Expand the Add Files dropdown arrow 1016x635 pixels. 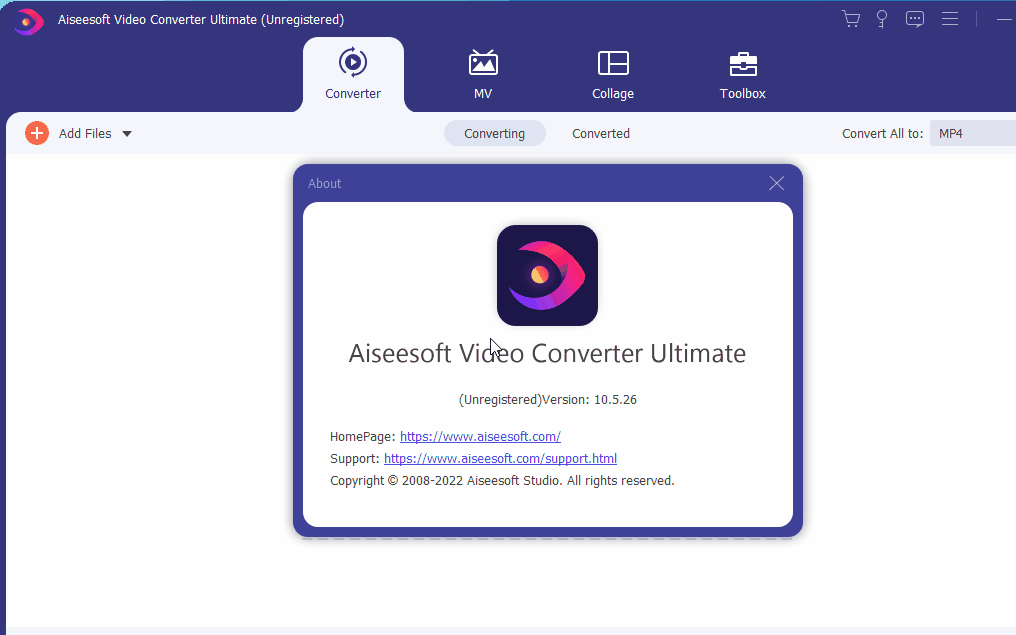[x=127, y=134]
